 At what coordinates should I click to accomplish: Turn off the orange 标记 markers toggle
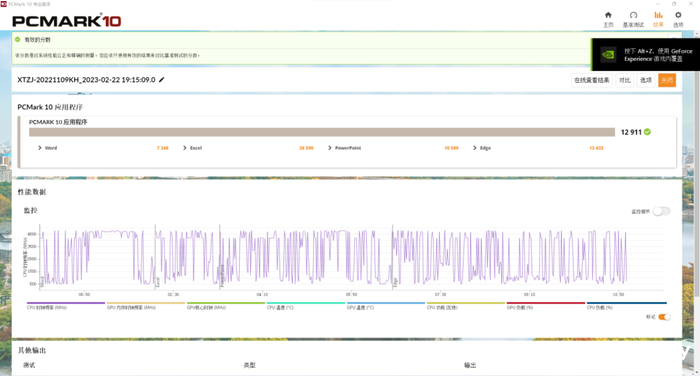[x=664, y=317]
